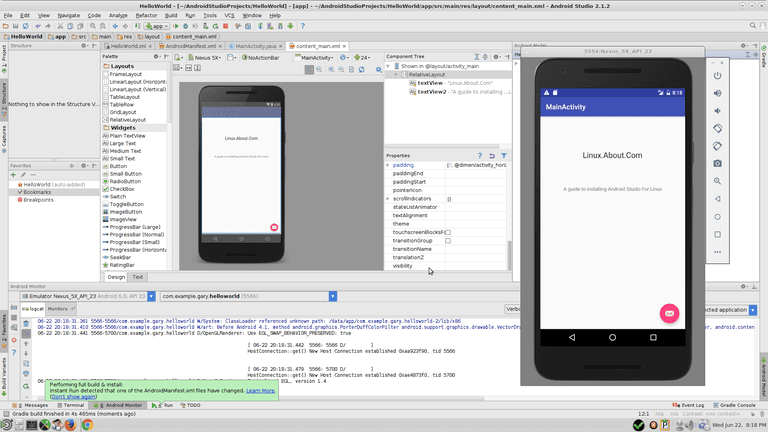The width and height of the screenshot is (768, 432).
Task: Click emulator rotate right icon
Action: click(717, 146)
